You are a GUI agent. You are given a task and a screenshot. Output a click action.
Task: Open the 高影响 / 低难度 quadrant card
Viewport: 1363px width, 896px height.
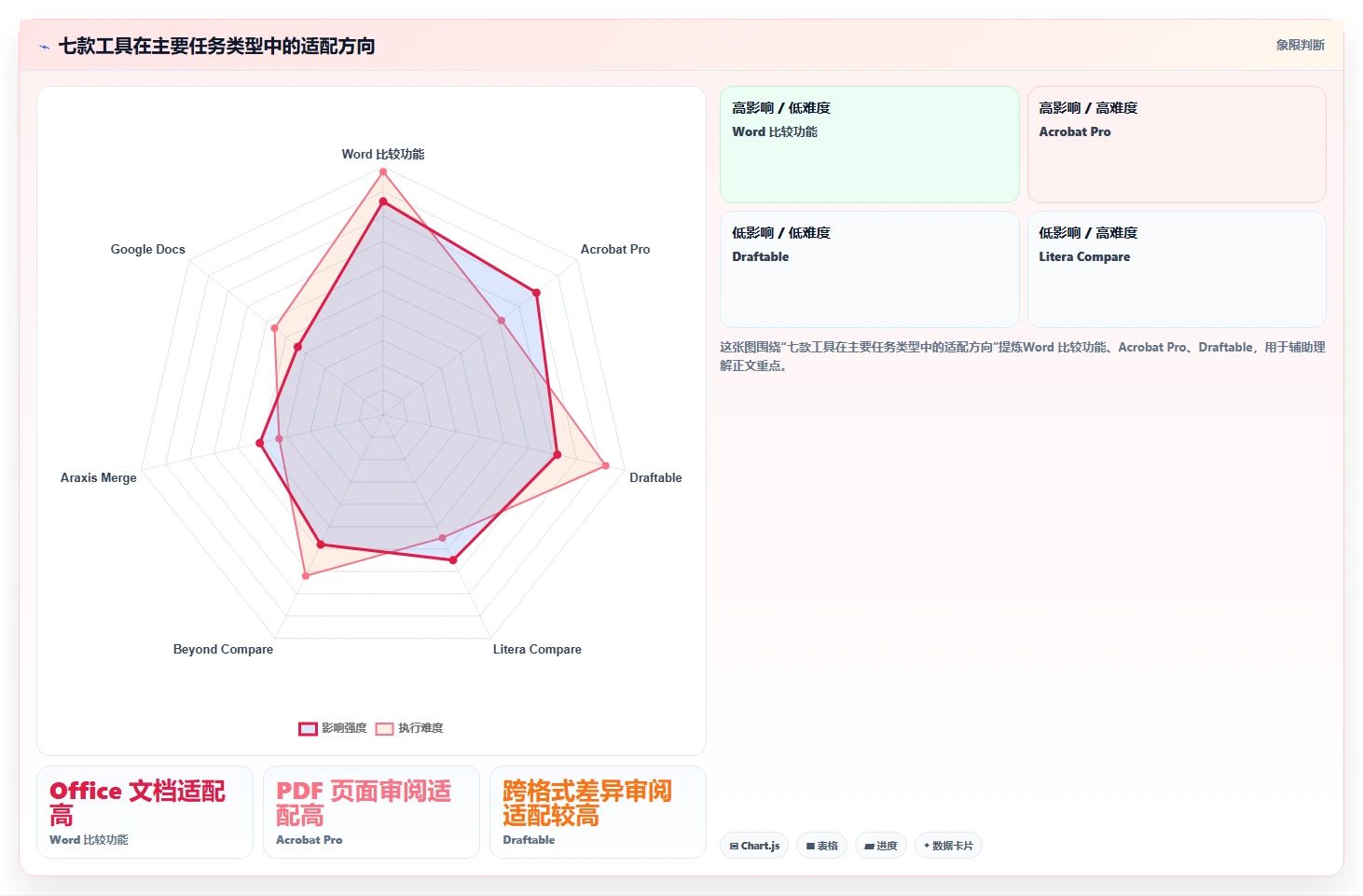click(x=869, y=145)
